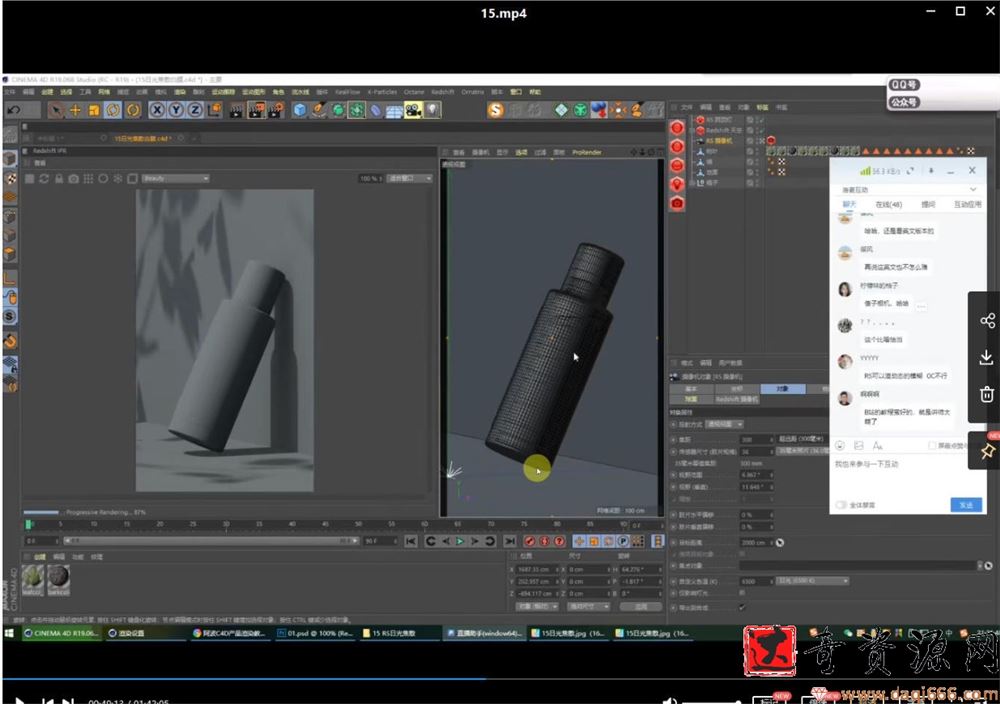The height and width of the screenshot is (704, 1000).
Task: Click the download icon on right sidebar
Action: [987, 357]
